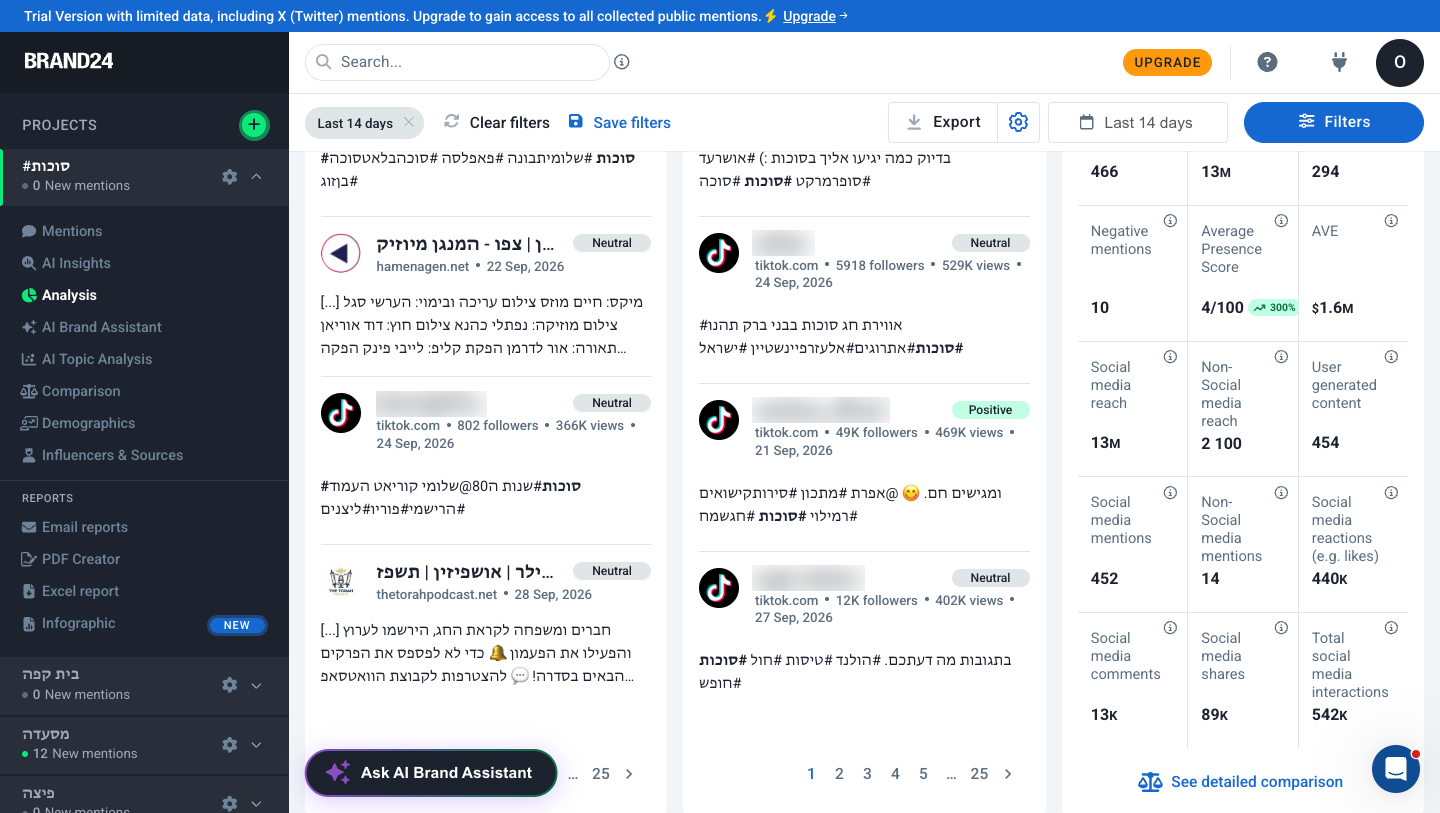Viewport: 1440px width, 813px height.
Task: Expand the מסעדה project chevron
Action: click(x=257, y=744)
